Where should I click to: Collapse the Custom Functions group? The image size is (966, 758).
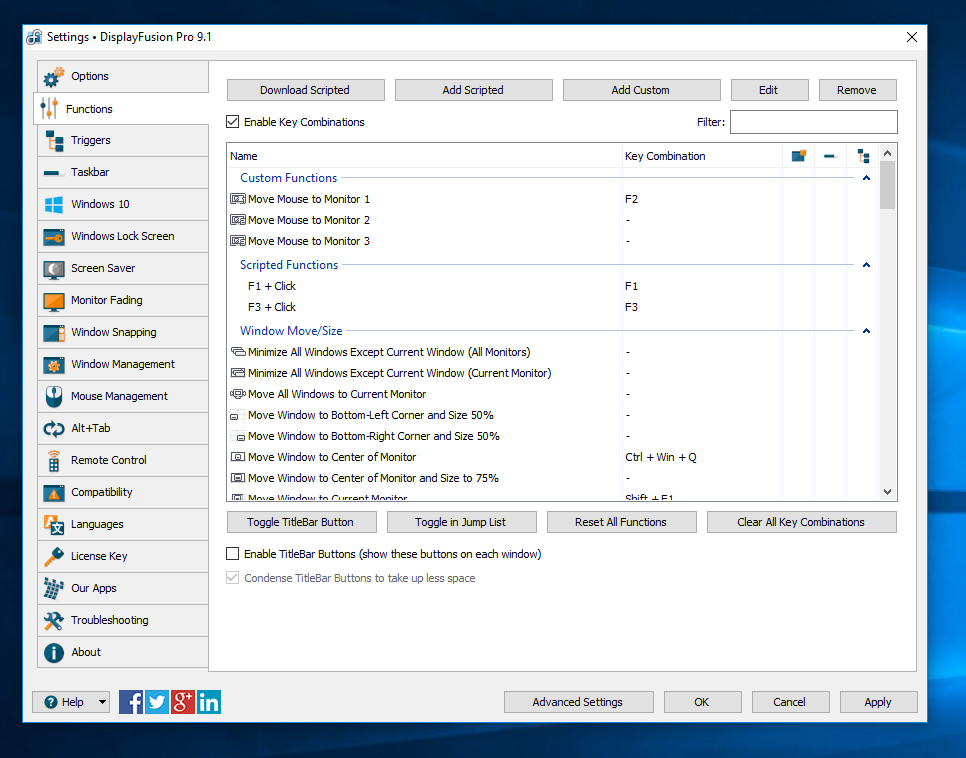pos(866,178)
